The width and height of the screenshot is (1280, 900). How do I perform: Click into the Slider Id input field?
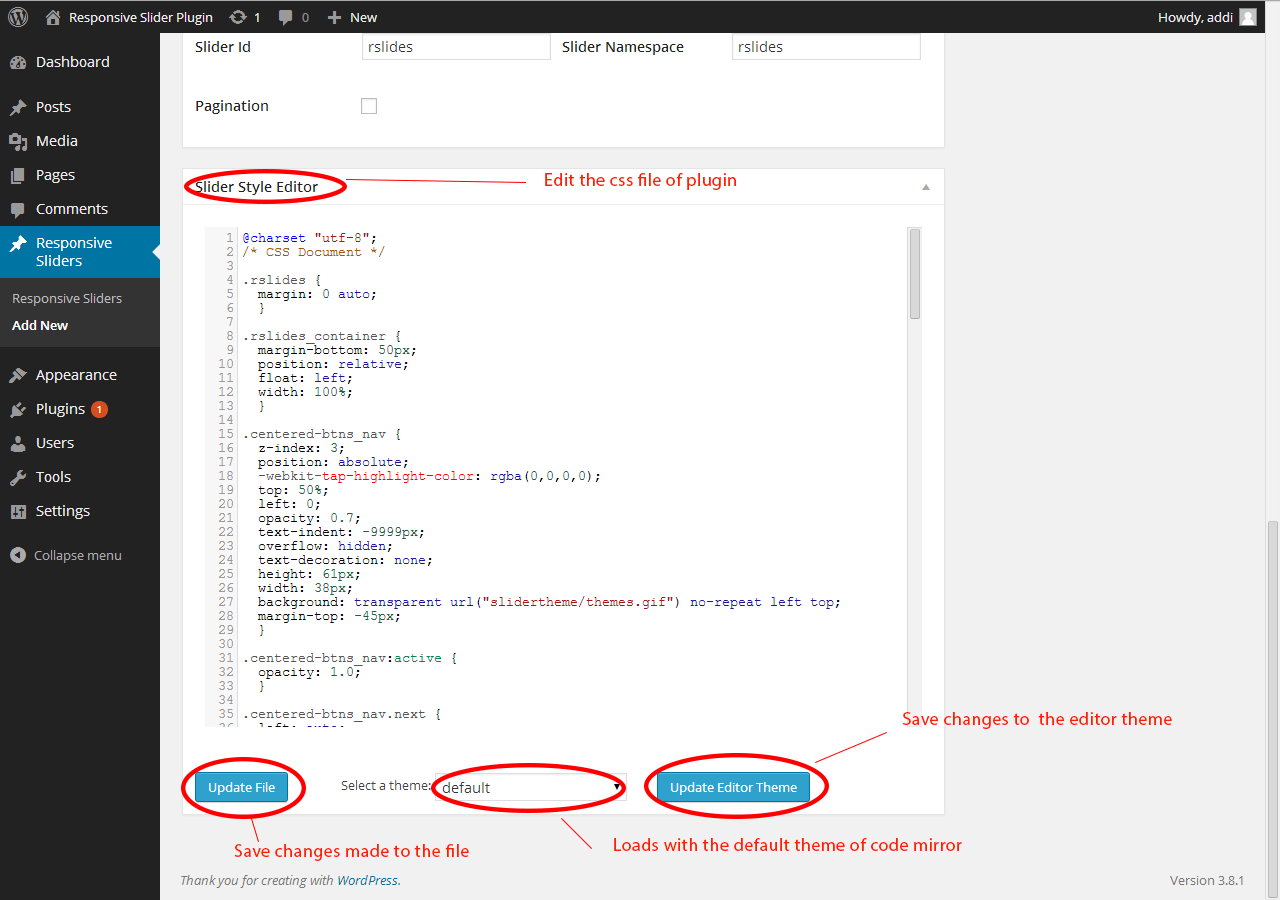456,47
